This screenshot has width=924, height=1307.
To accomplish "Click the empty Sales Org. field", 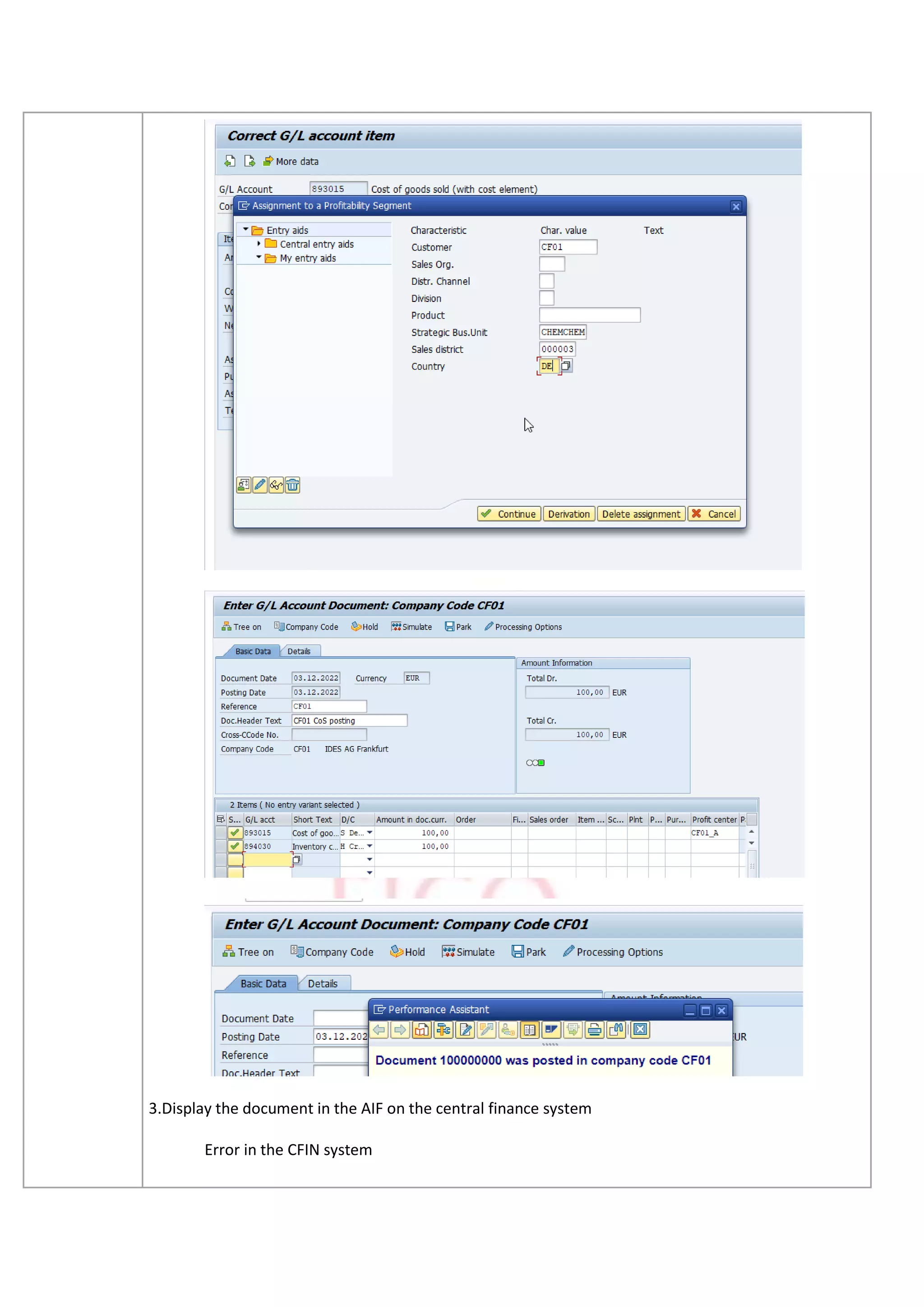I will point(552,264).
